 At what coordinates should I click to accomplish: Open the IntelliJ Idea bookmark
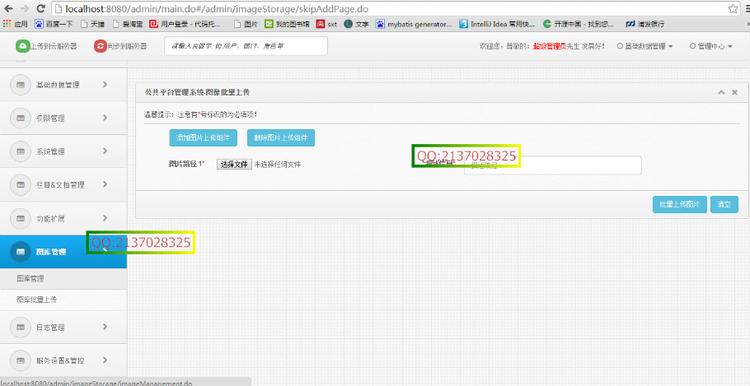pos(497,23)
